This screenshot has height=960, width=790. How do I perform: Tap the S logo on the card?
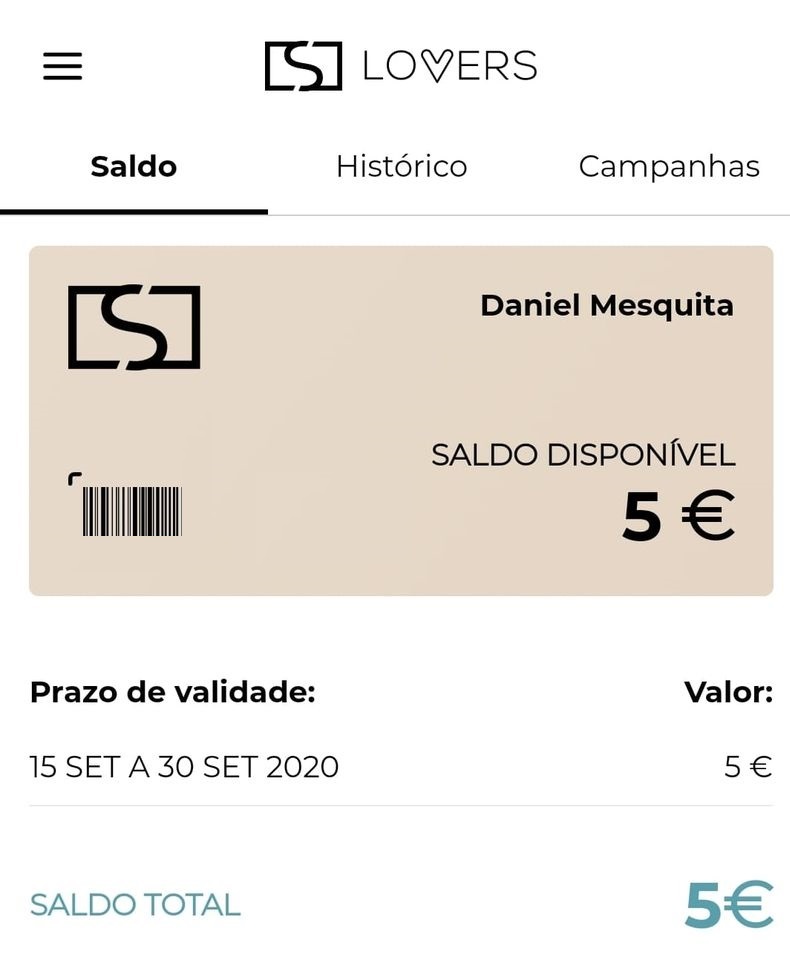click(x=134, y=326)
